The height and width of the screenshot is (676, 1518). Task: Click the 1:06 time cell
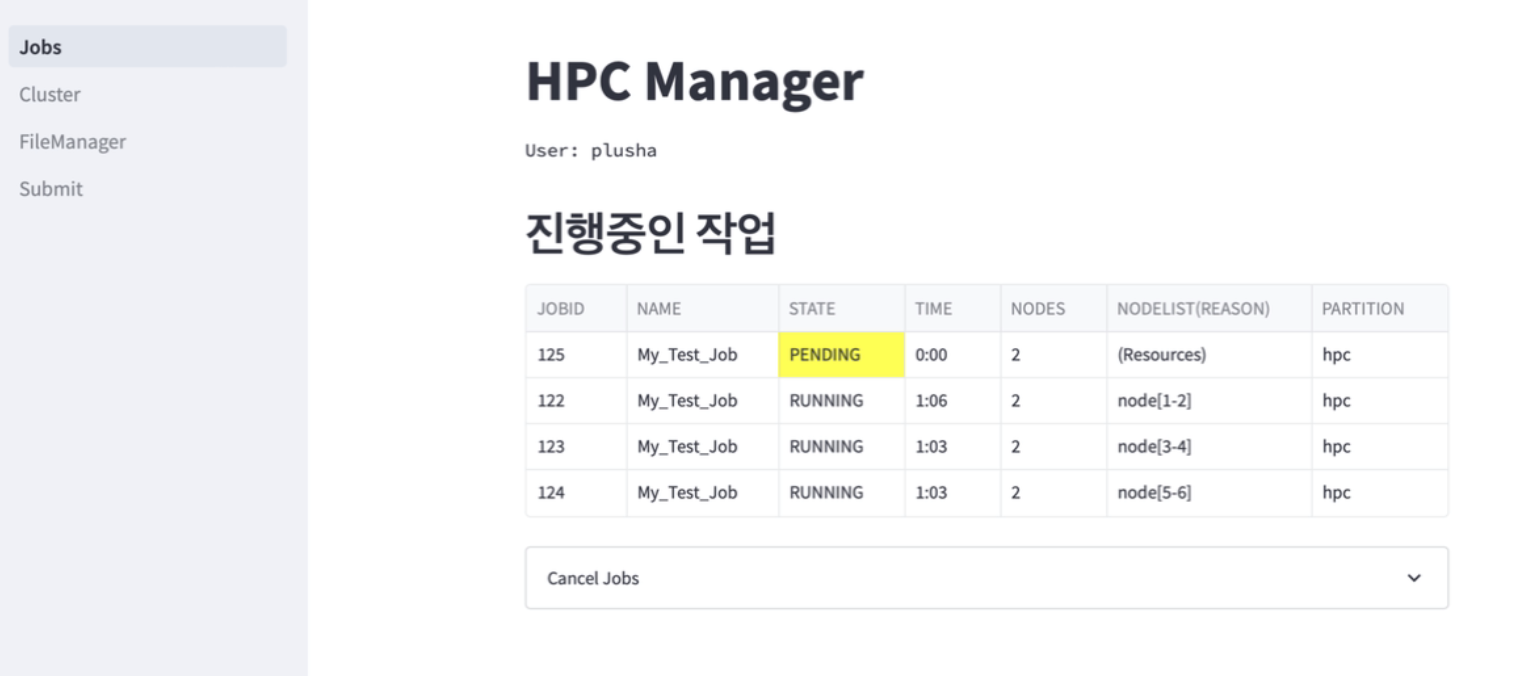tap(931, 401)
